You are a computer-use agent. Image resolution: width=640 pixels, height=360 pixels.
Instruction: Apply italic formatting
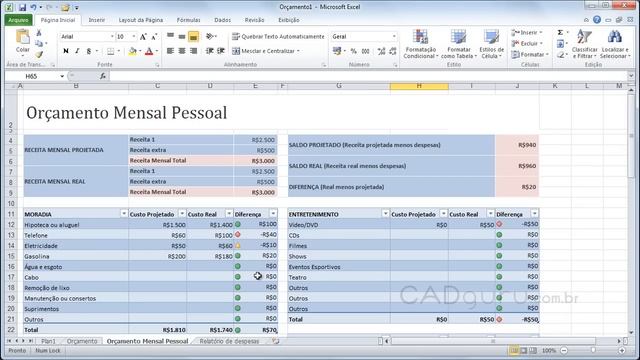coord(77,51)
